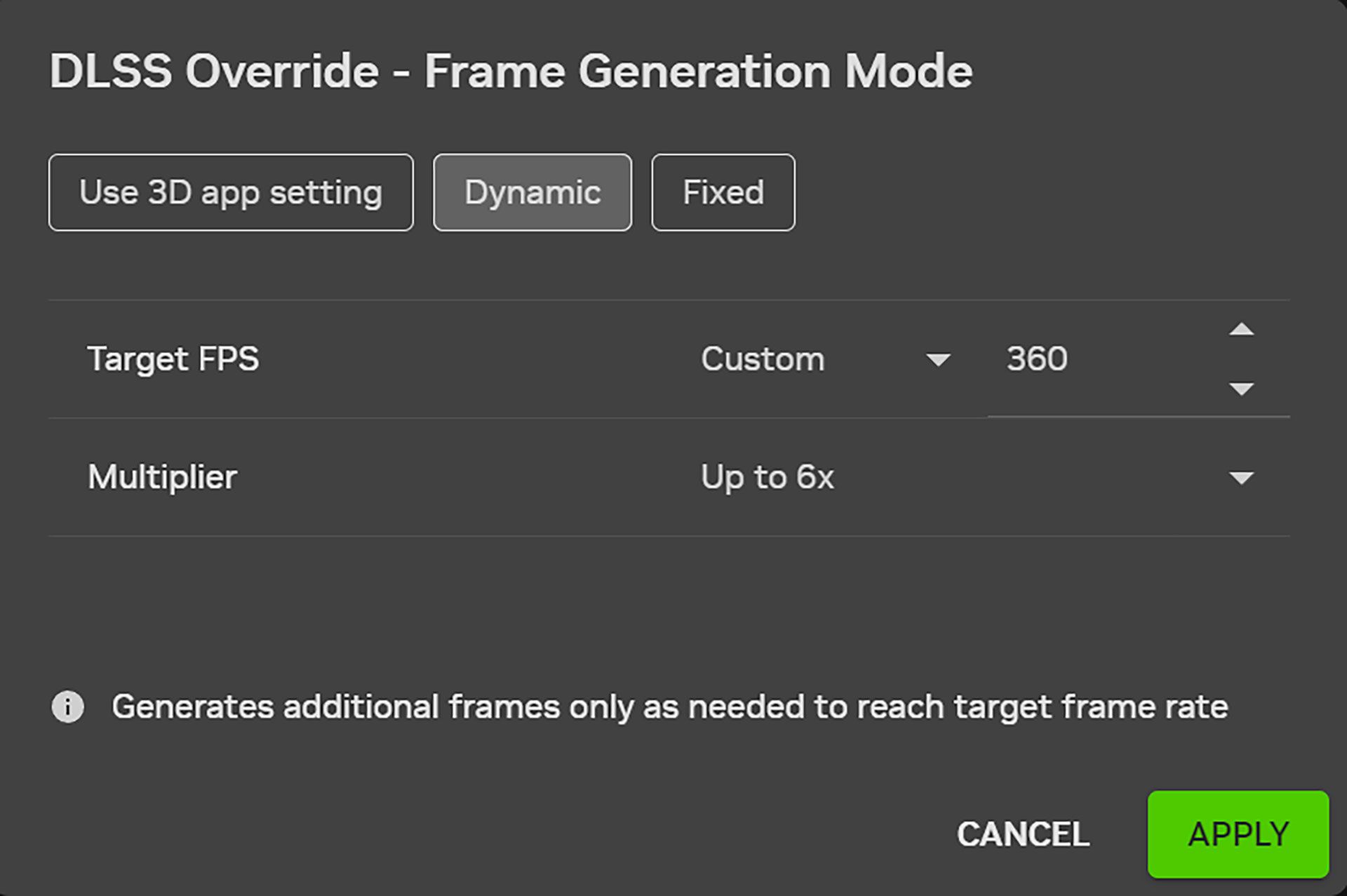Choose the Fixed frame generation mode
The height and width of the screenshot is (896, 1347).
pos(723,192)
